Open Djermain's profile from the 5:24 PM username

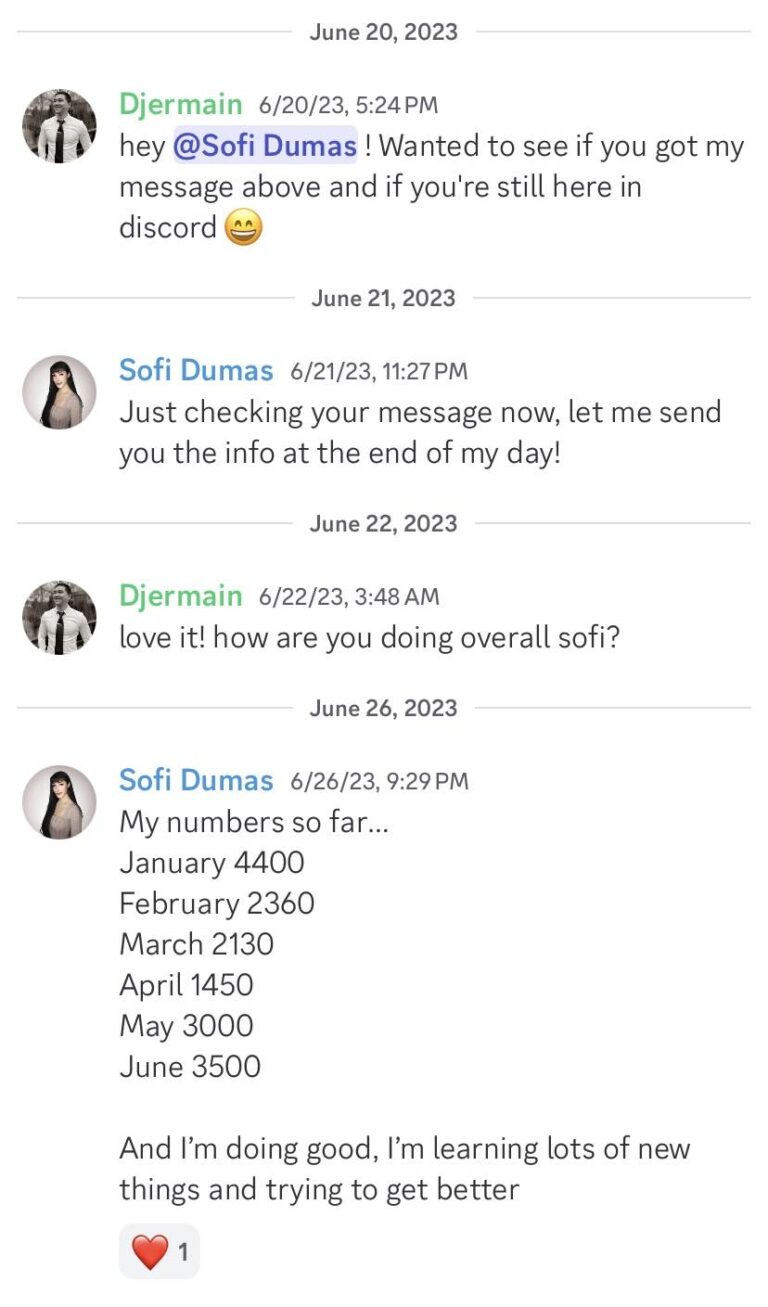pos(180,104)
